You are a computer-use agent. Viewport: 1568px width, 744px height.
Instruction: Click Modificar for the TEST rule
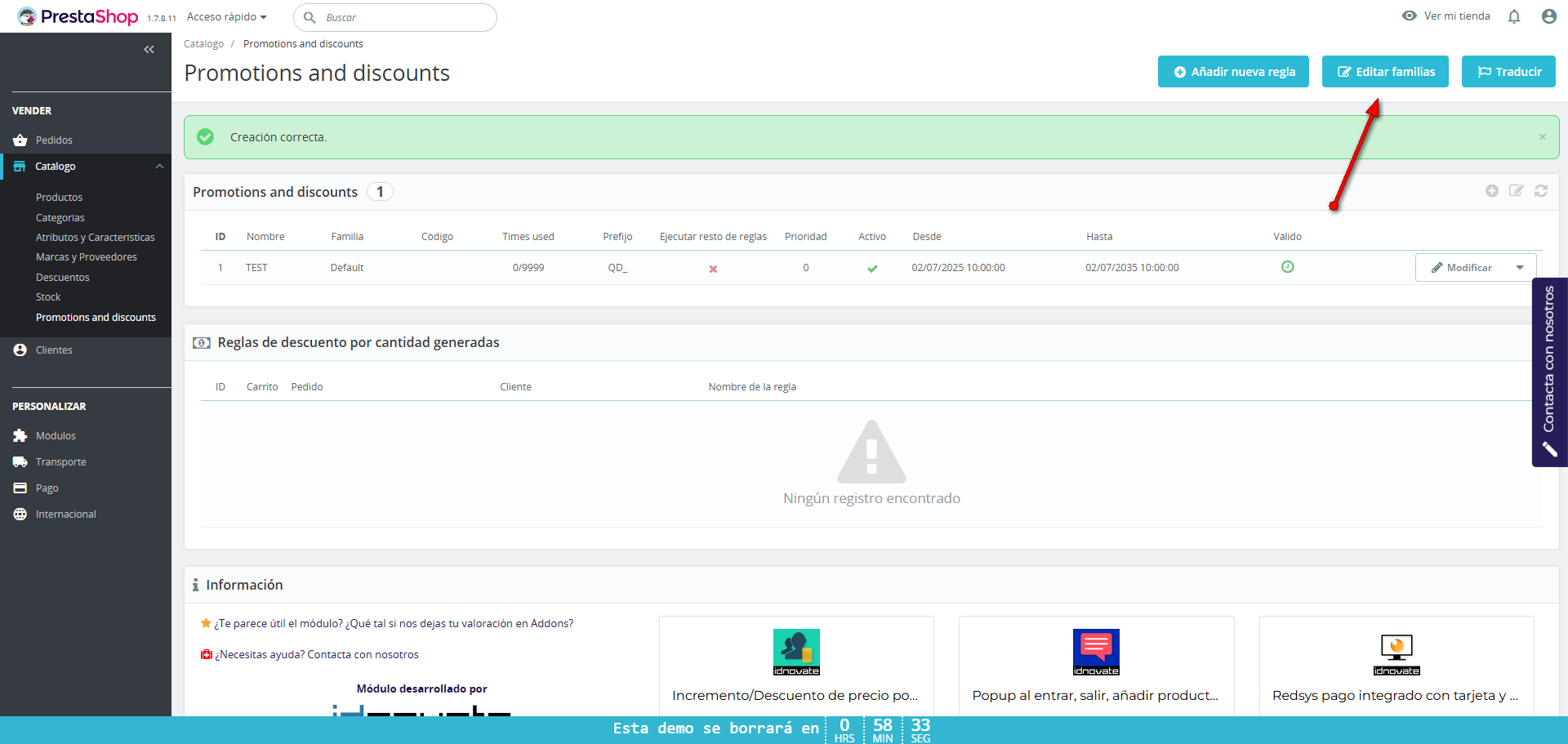point(1460,268)
